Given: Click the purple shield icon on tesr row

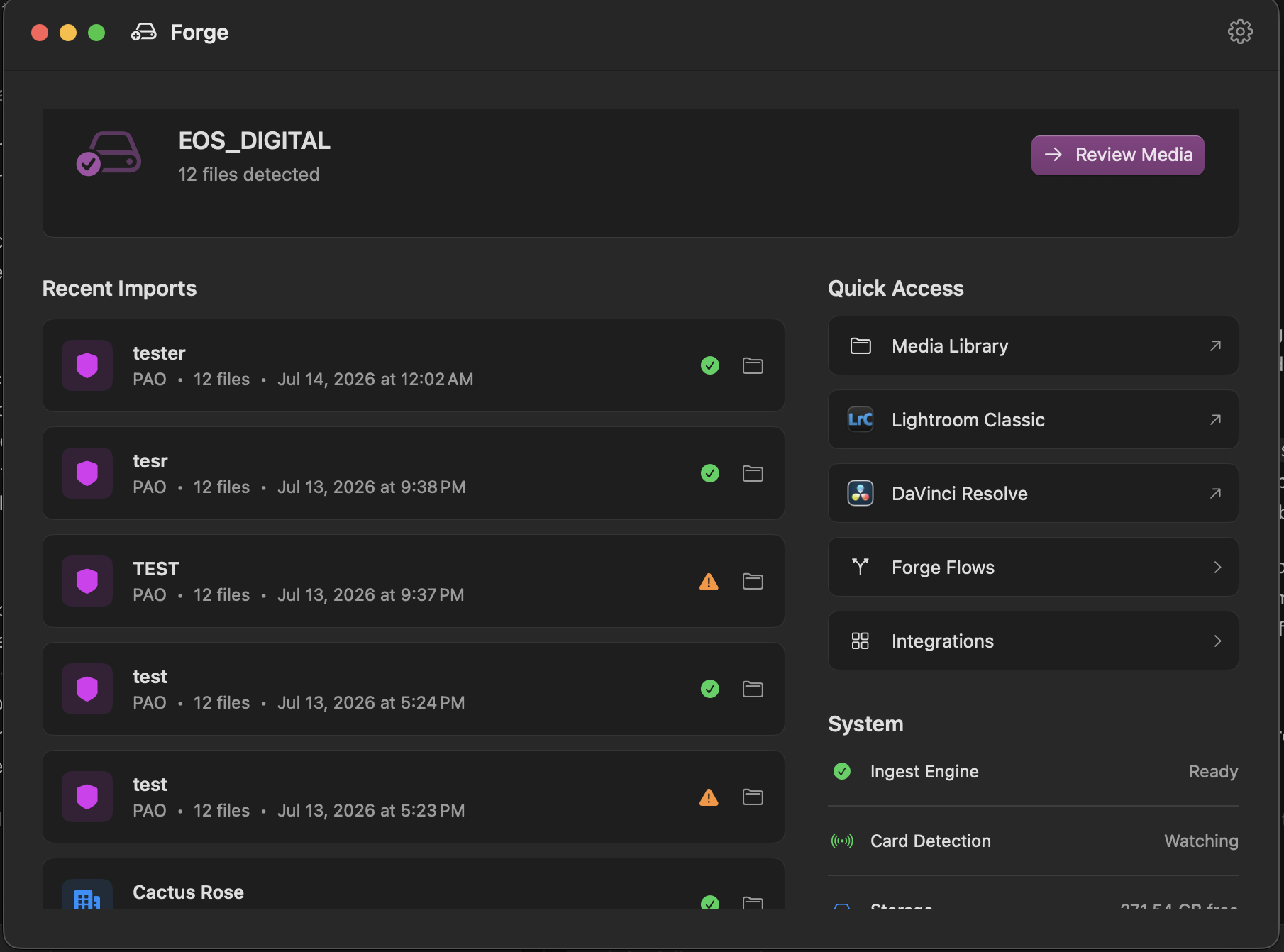Looking at the screenshot, I should (87, 473).
